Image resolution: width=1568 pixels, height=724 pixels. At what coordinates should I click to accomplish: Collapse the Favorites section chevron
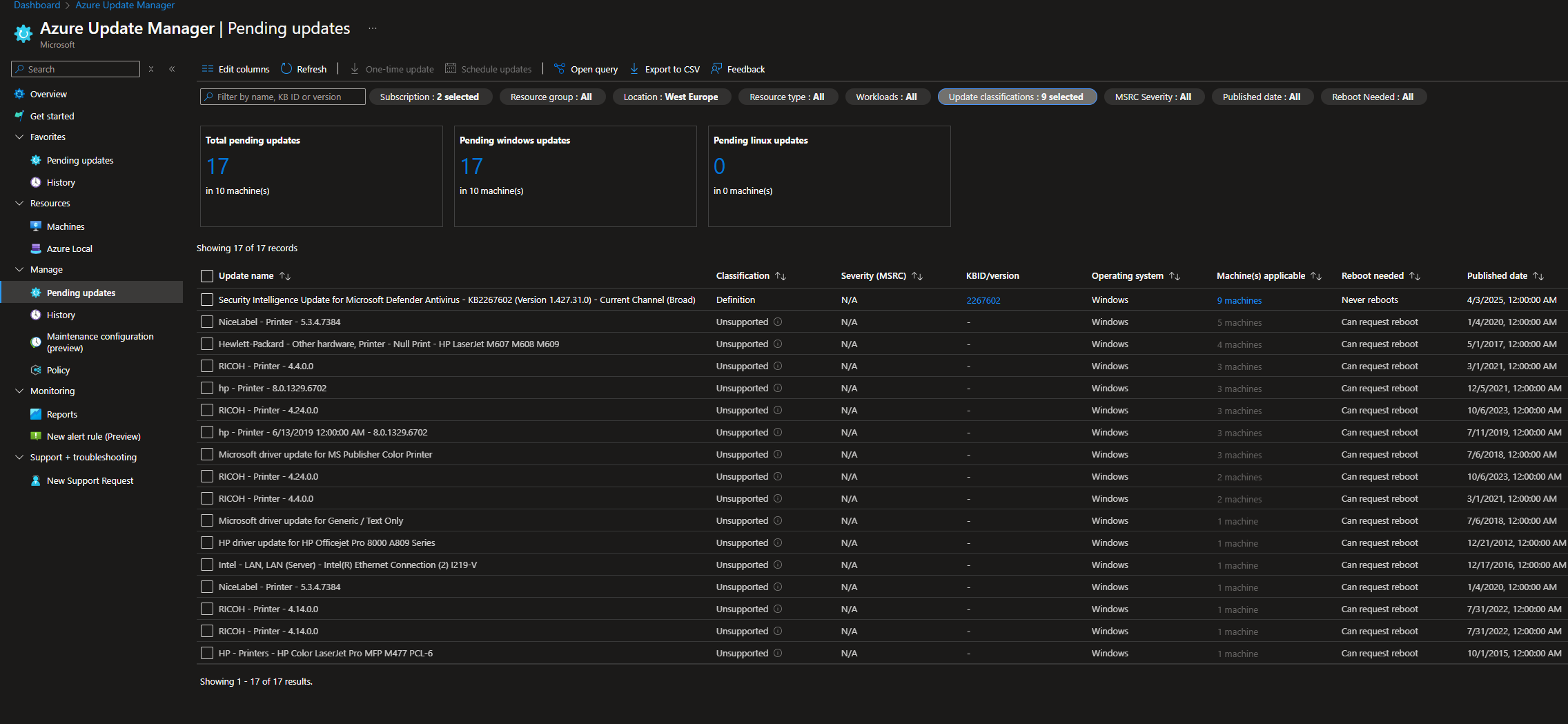tap(19, 137)
